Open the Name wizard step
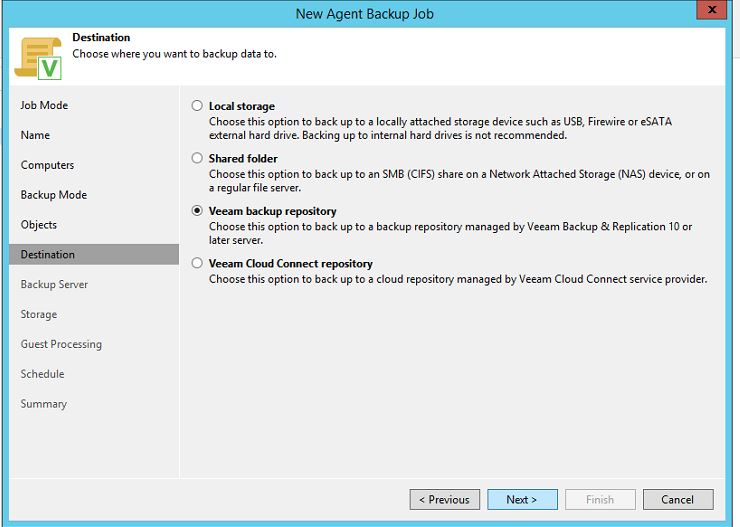The width and height of the screenshot is (740, 527). tap(35, 135)
